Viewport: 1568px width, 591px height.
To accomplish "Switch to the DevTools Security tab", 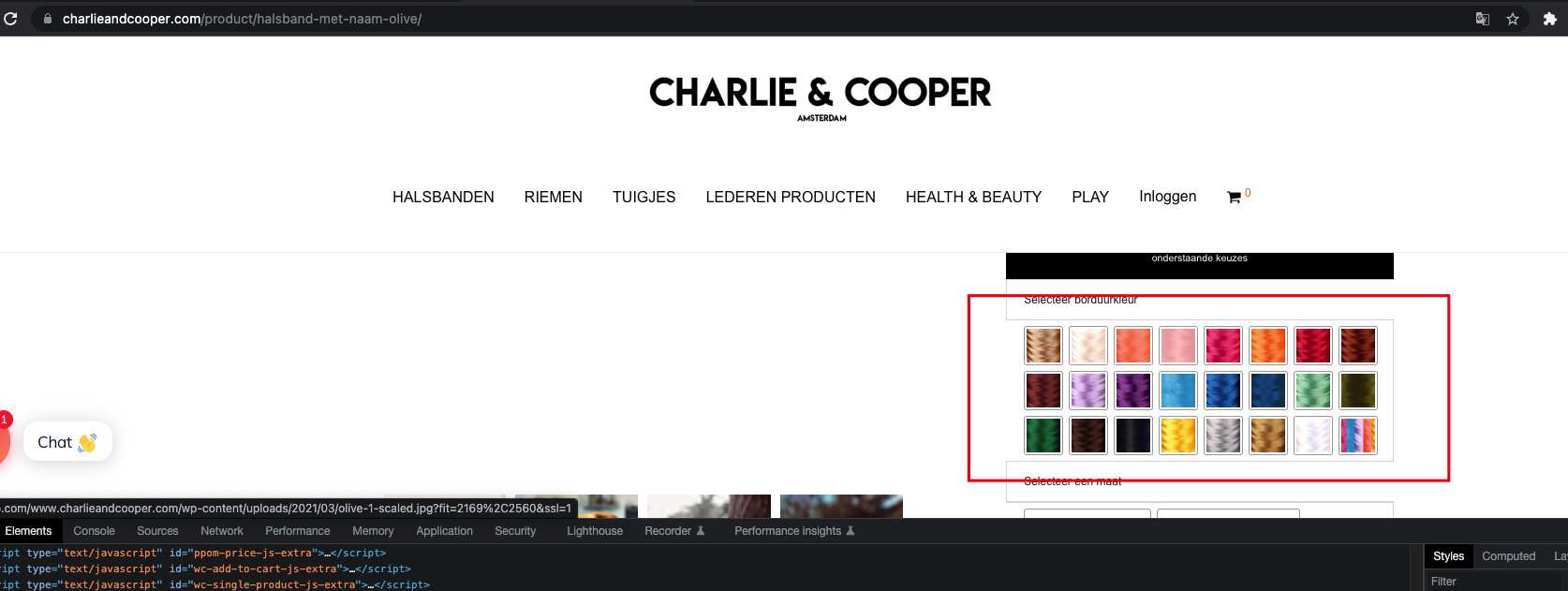I will click(x=515, y=531).
